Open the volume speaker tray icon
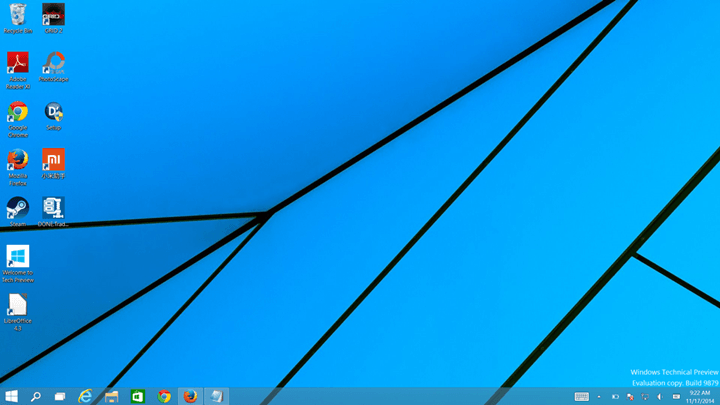This screenshot has width=720, height=405. point(660,397)
